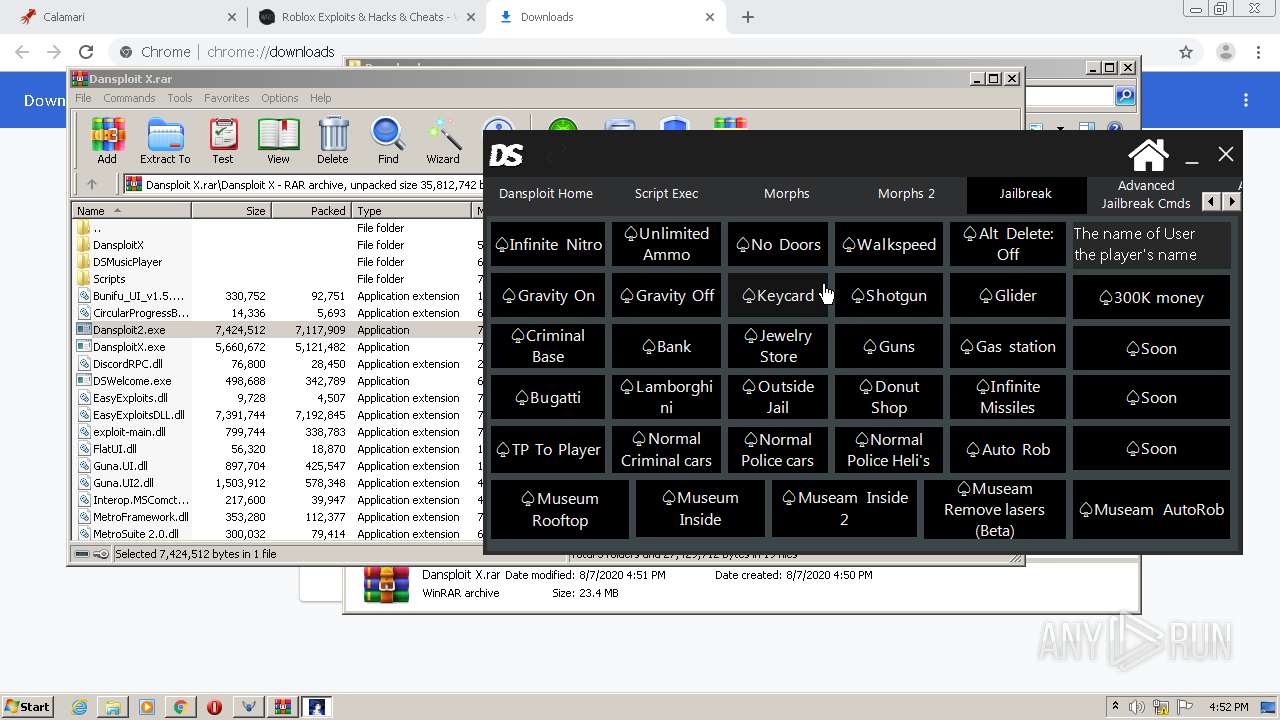This screenshot has width=1280, height=720.
Task: Open a new Chrome tab
Action: click(x=748, y=17)
